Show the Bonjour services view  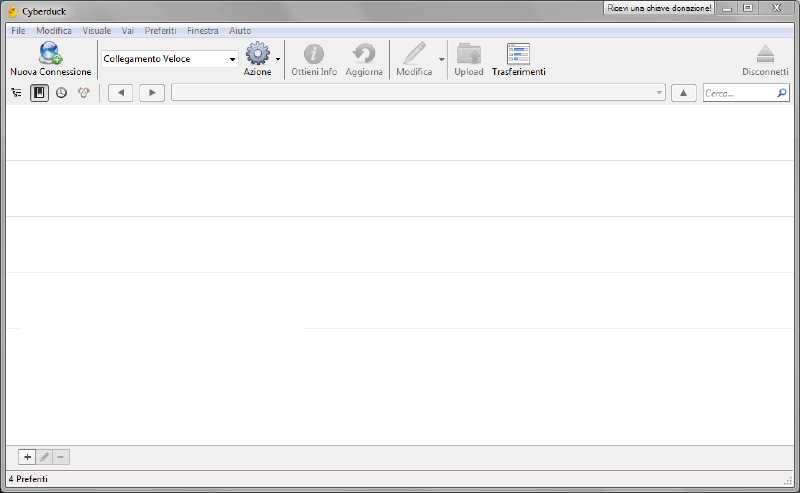84,93
